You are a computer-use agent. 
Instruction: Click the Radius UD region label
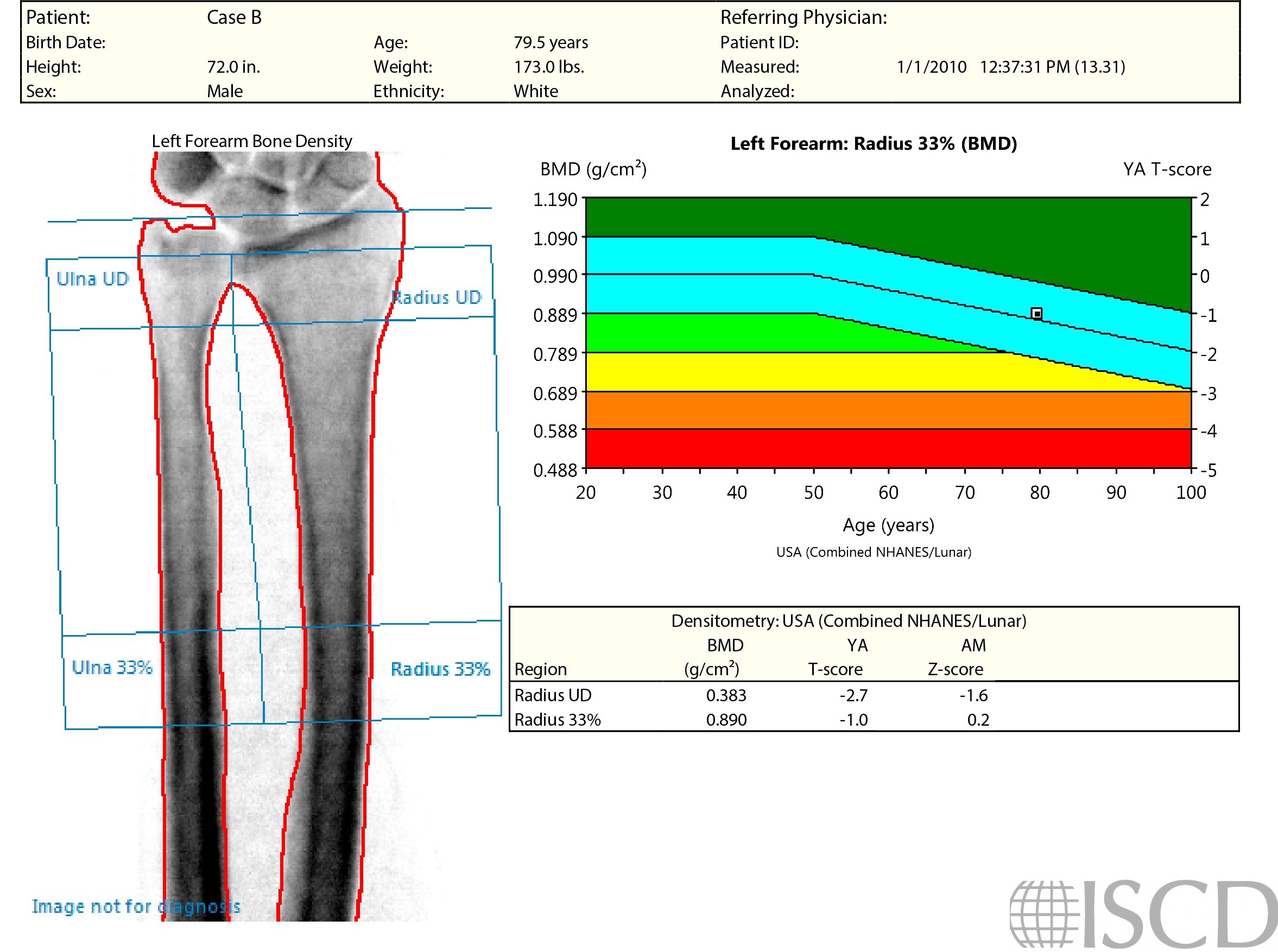[x=436, y=297]
